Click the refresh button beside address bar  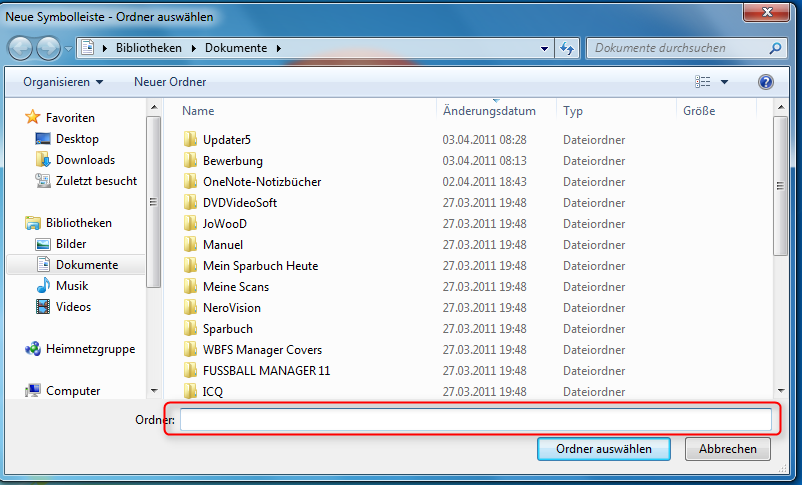pyautogui.click(x=567, y=48)
